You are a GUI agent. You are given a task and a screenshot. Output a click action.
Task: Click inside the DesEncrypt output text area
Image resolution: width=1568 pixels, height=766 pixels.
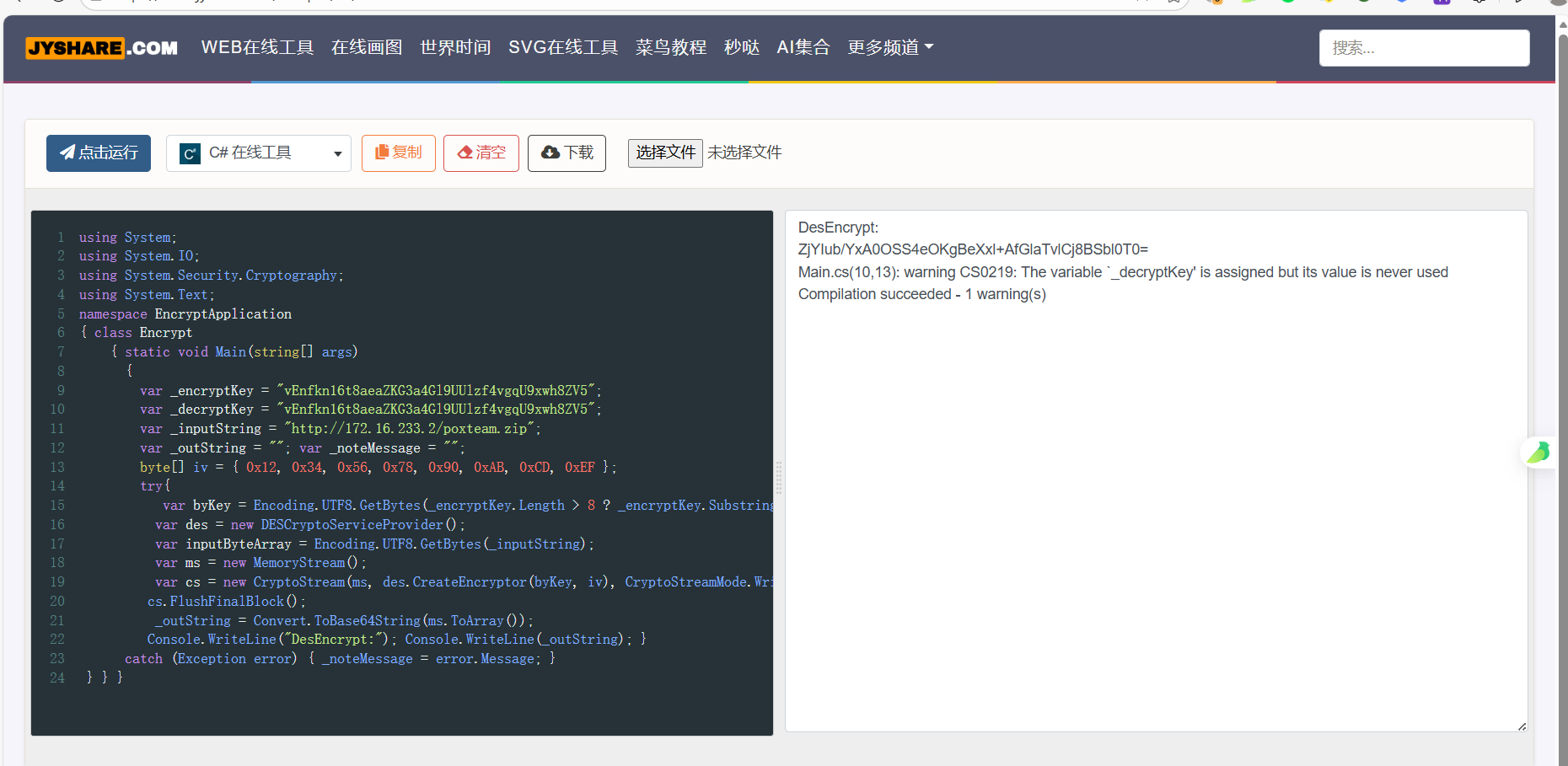click(x=1155, y=506)
